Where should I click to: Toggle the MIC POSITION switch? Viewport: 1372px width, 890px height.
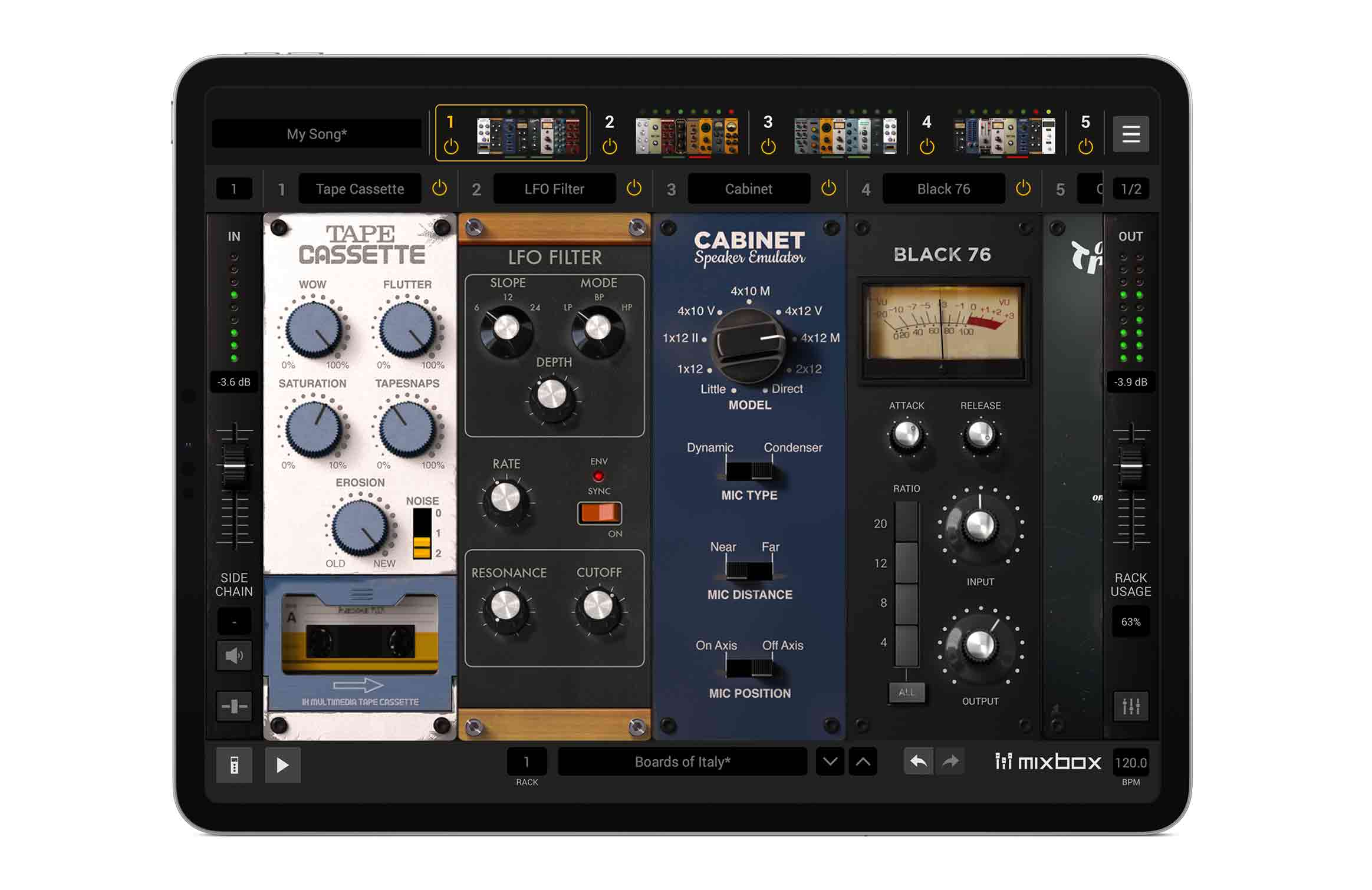click(x=749, y=668)
